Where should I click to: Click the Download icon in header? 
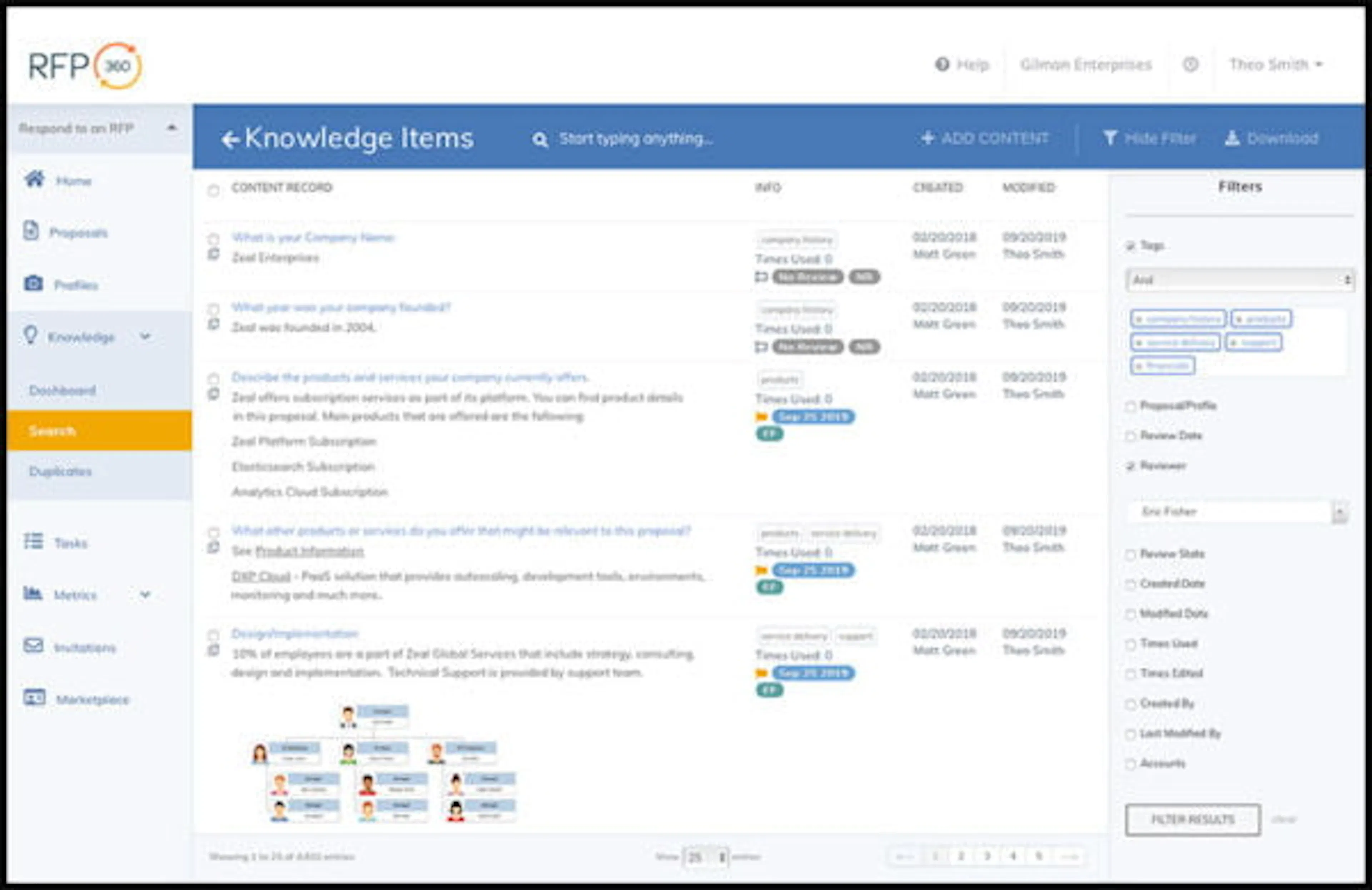pos(1232,138)
